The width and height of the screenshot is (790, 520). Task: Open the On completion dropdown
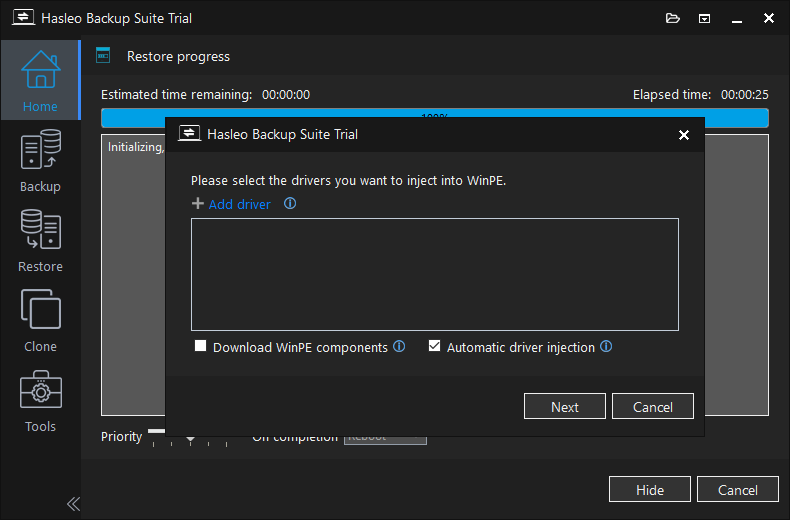385,440
